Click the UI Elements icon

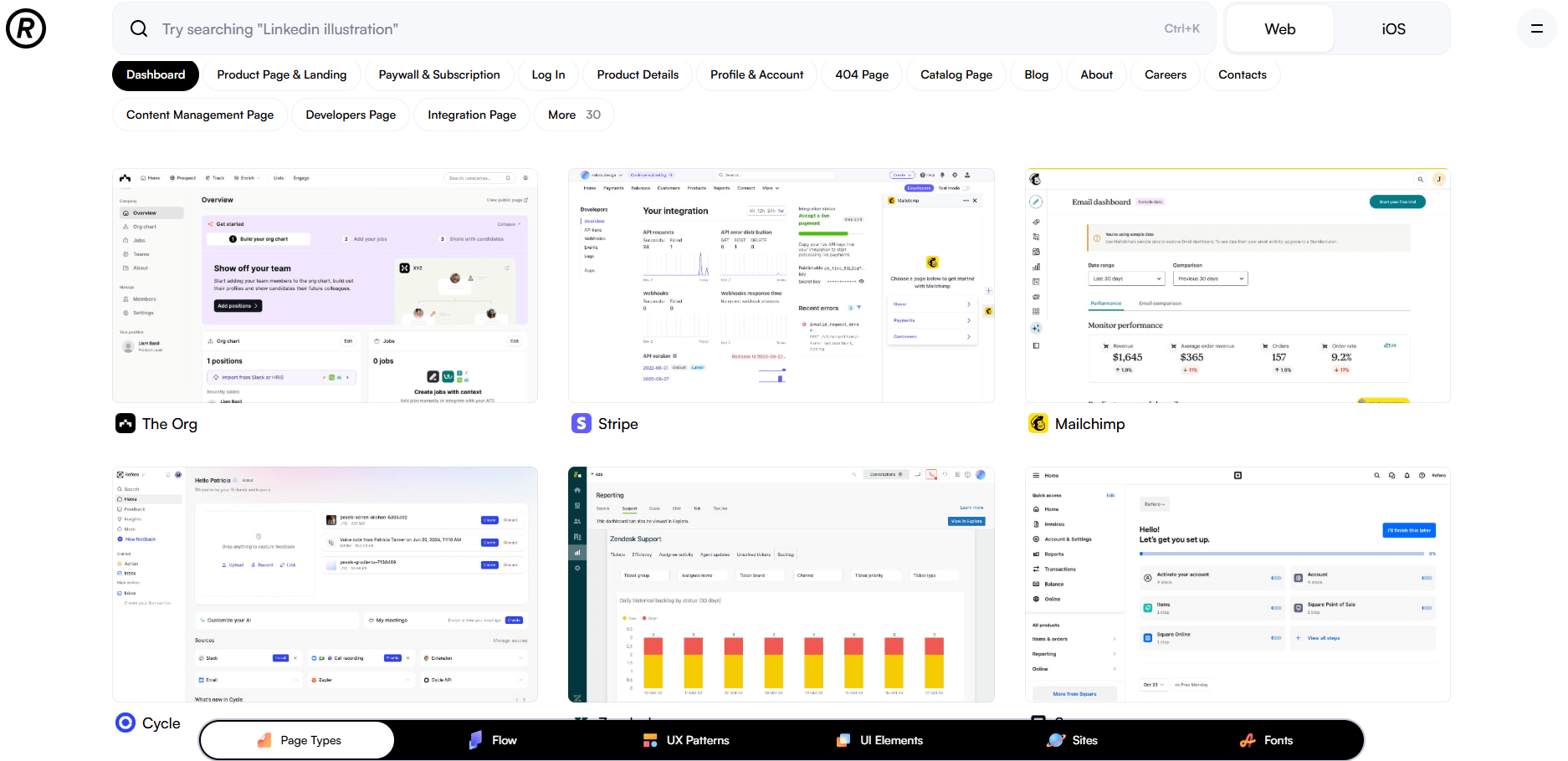click(x=843, y=740)
